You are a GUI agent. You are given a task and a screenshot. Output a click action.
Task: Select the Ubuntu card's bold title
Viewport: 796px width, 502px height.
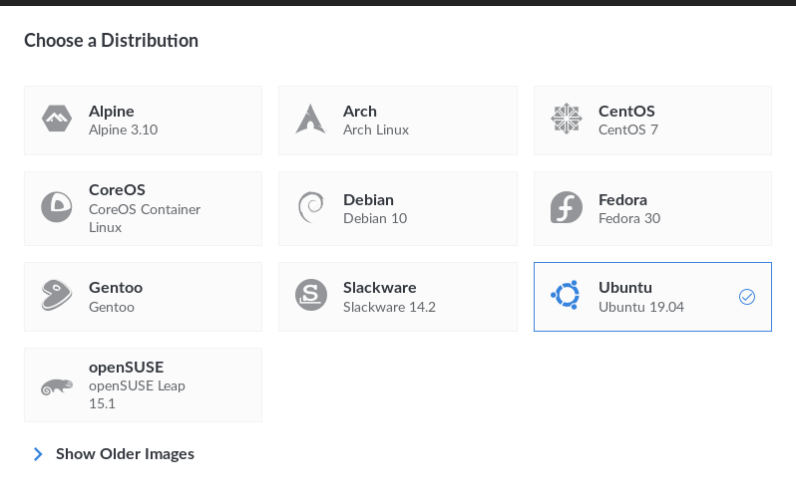point(625,288)
